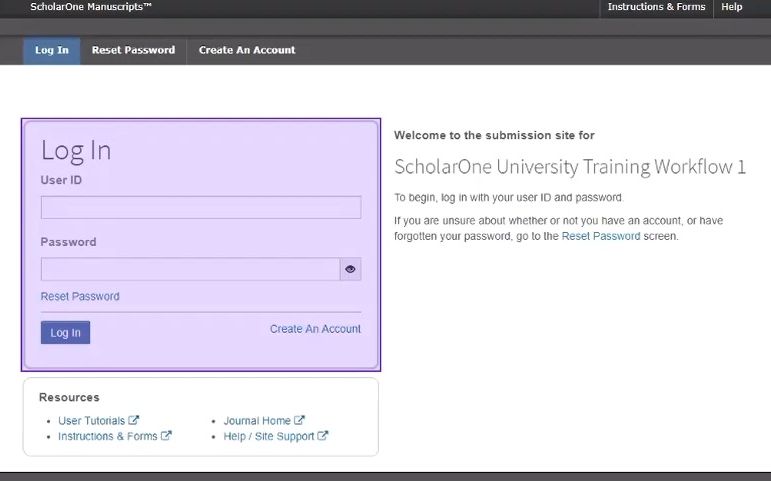771x482 pixels.
Task: Open the Create An Account tab
Action: (x=247, y=50)
